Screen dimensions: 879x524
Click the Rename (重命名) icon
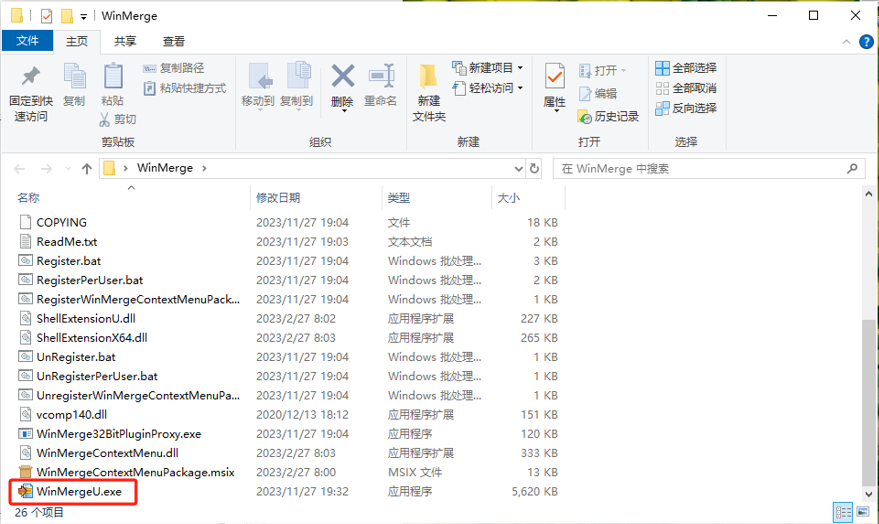(381, 76)
